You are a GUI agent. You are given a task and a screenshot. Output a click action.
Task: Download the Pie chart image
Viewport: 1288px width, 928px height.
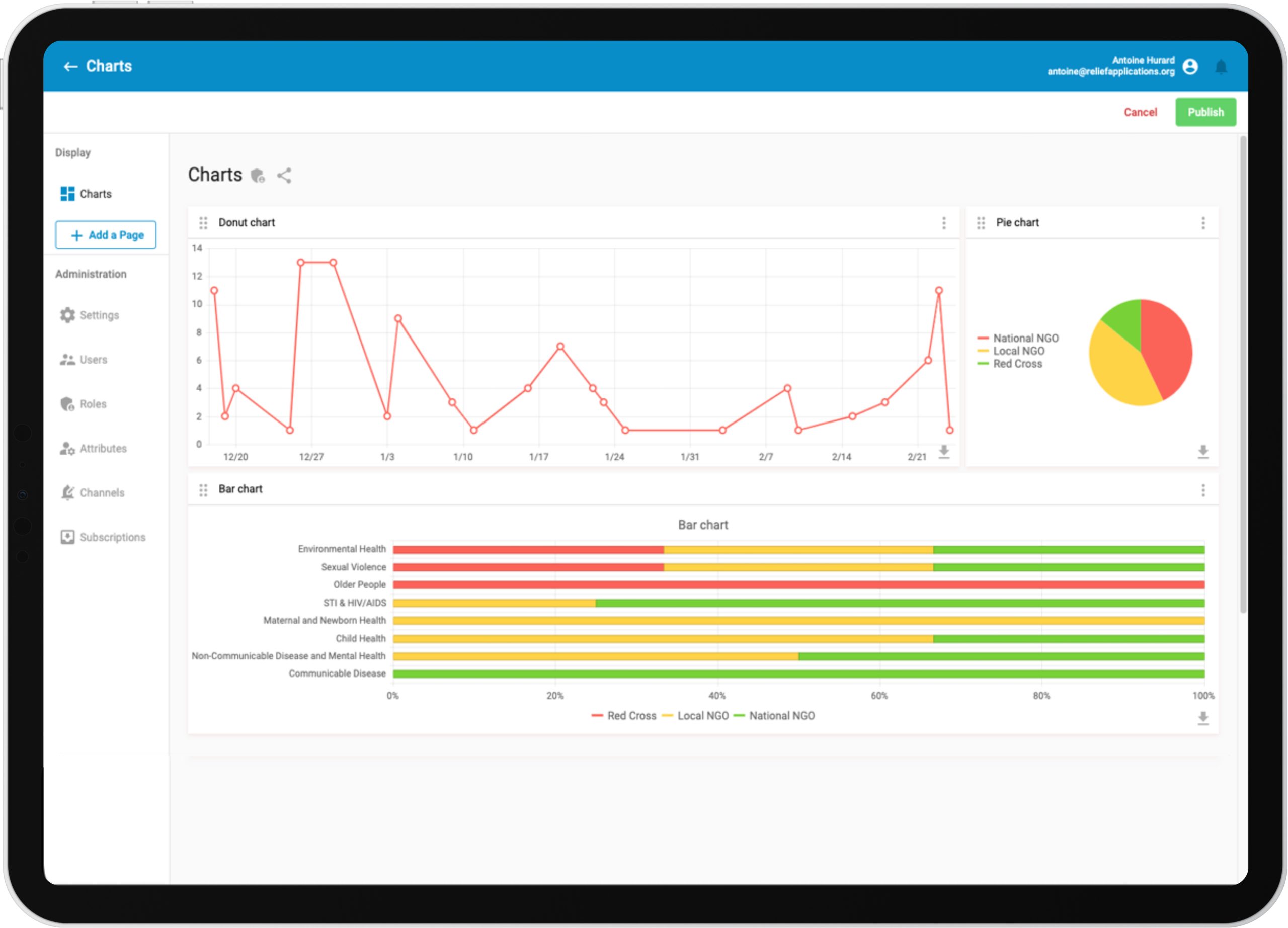(x=1203, y=452)
